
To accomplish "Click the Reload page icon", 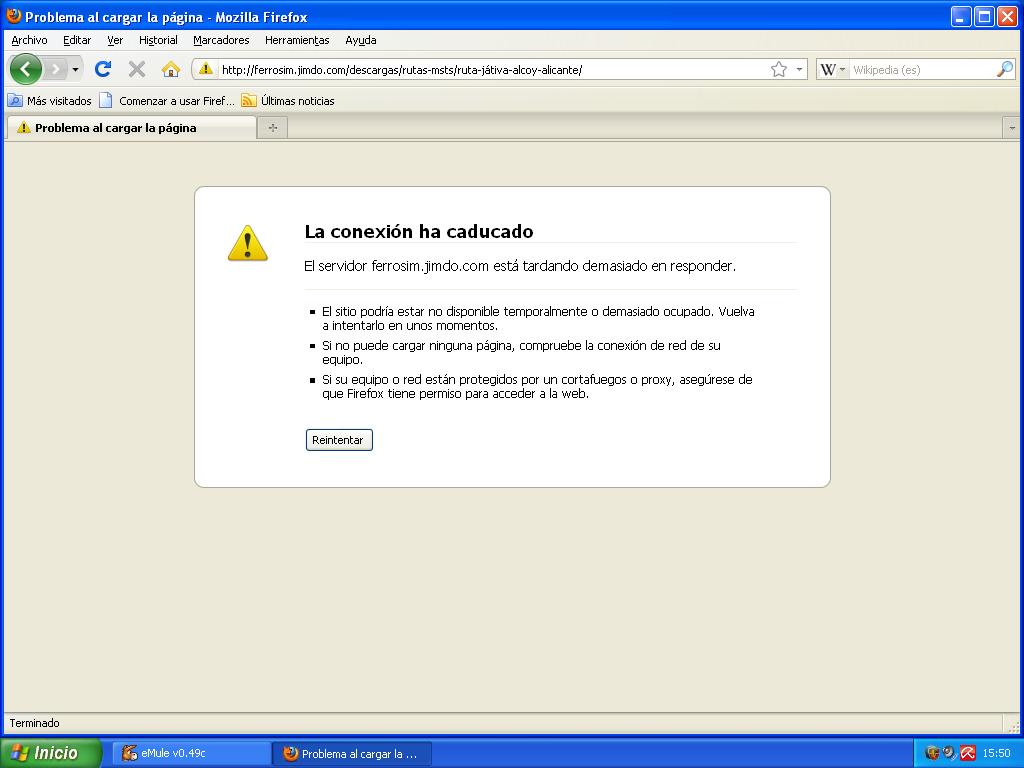I will (x=102, y=69).
